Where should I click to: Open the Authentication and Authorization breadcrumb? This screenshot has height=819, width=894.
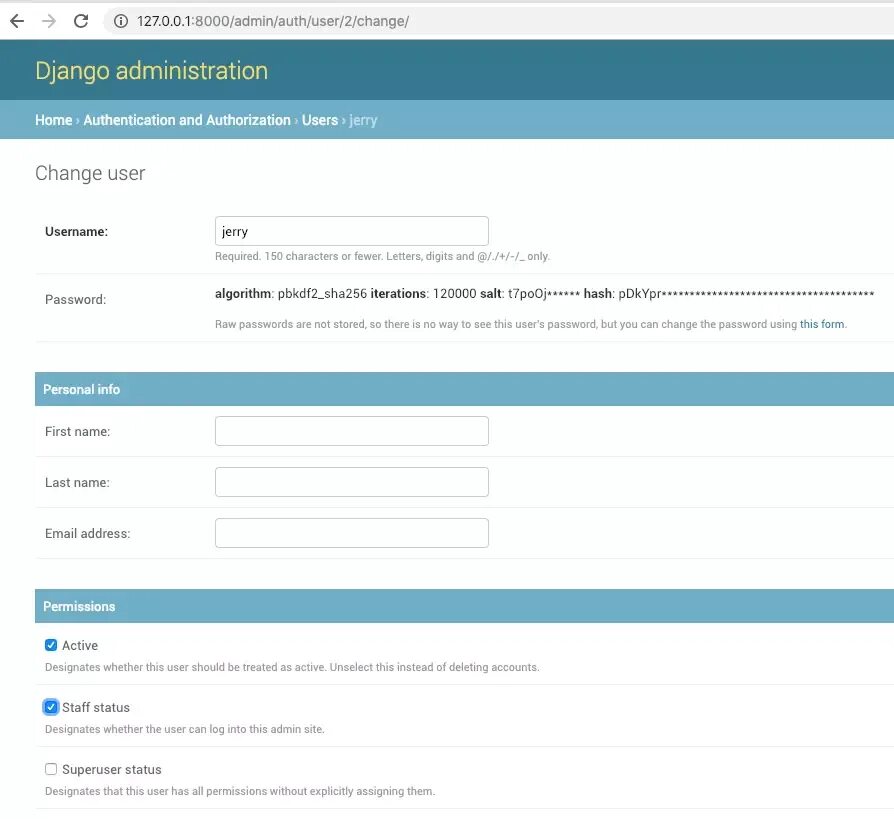[187, 120]
